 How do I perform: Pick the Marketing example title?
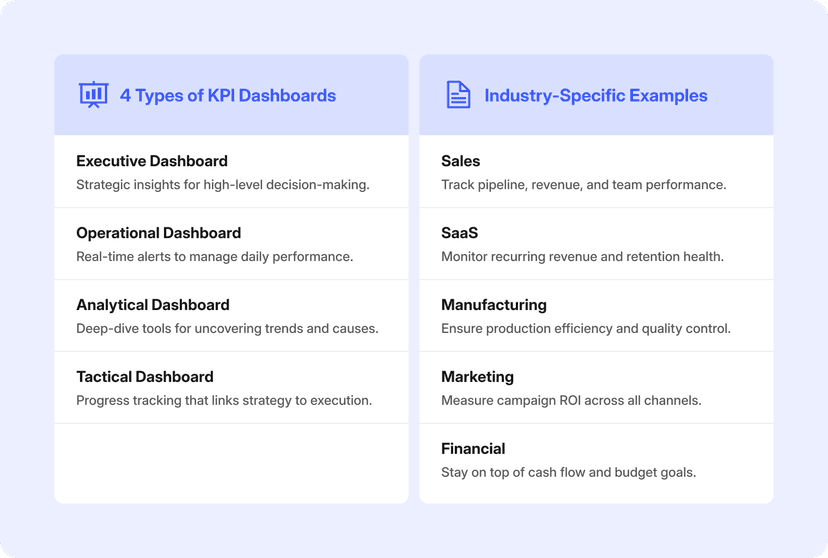477,377
